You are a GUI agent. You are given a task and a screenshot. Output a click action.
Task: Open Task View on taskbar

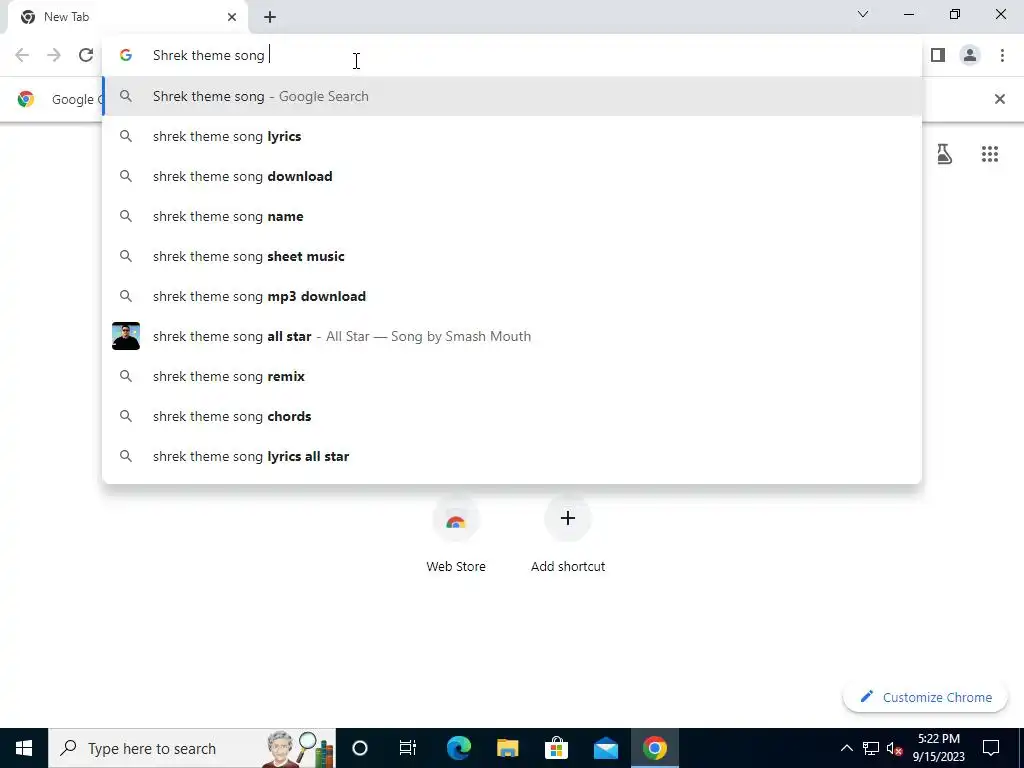[408, 748]
